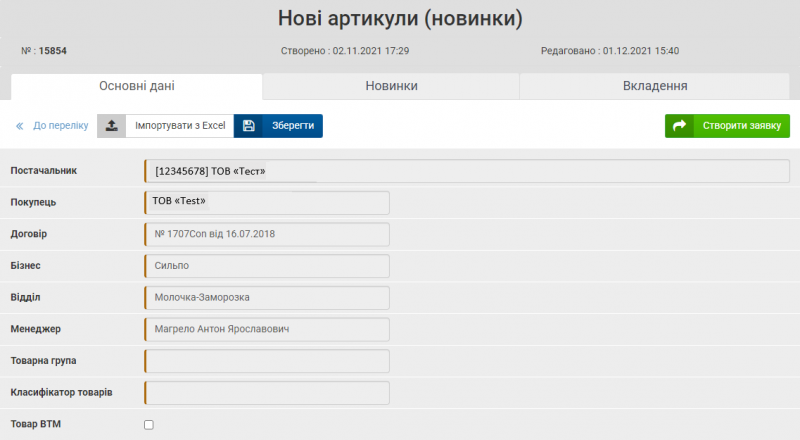Click the Редаговано date 01.12.2021 15:40
The height and width of the screenshot is (440, 800).
tap(641, 51)
